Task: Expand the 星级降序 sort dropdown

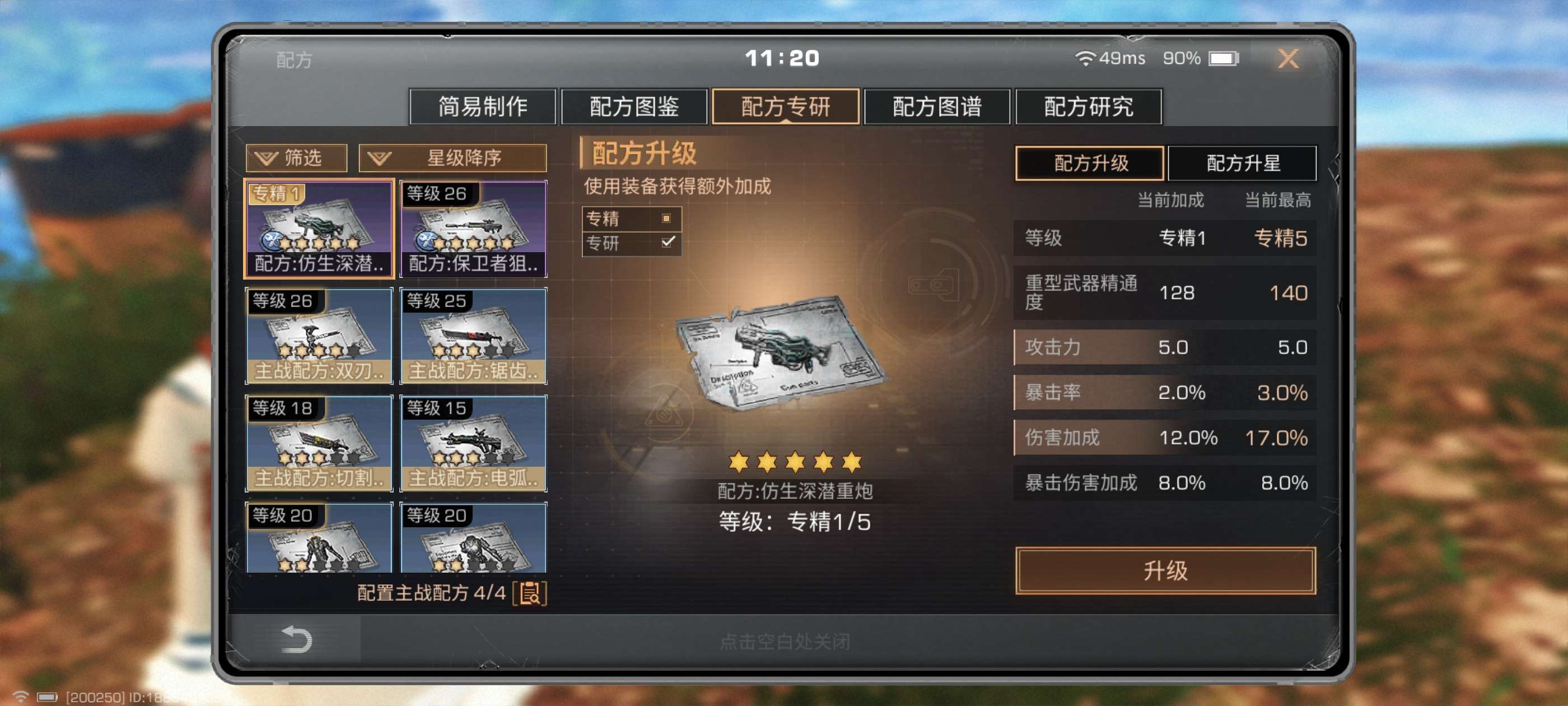Action: (x=452, y=158)
